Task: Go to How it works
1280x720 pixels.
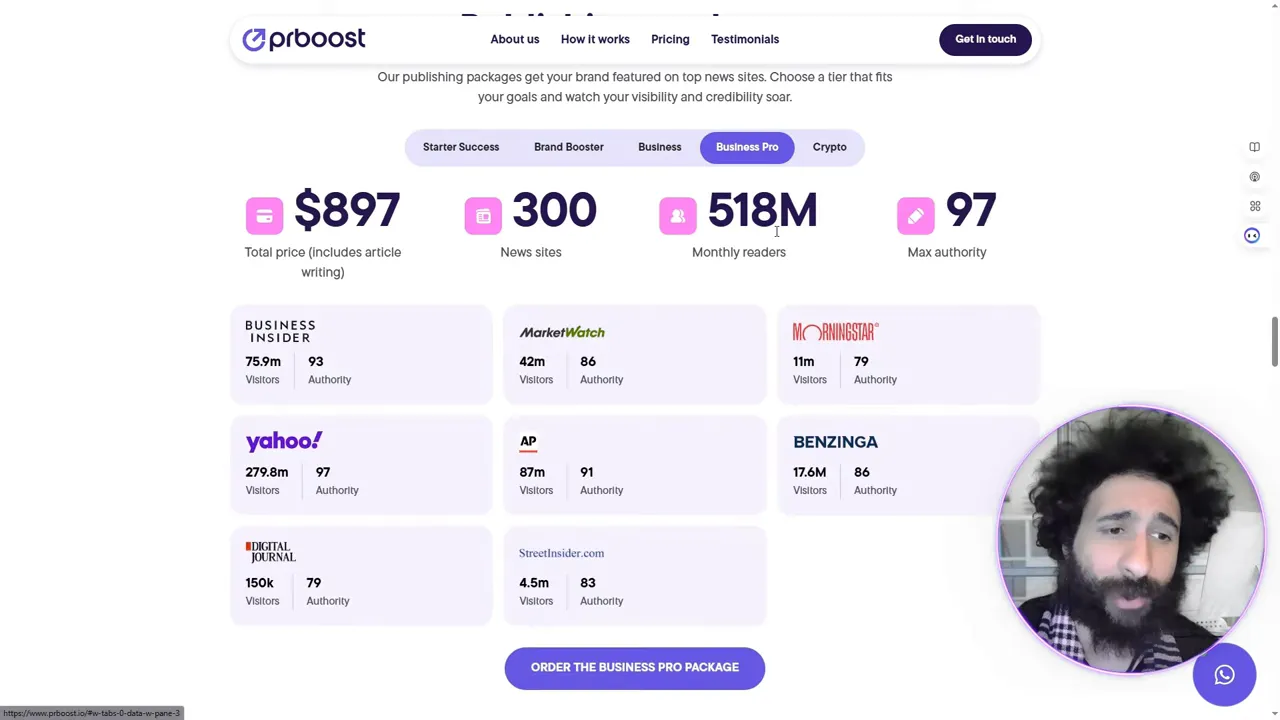Action: point(595,39)
